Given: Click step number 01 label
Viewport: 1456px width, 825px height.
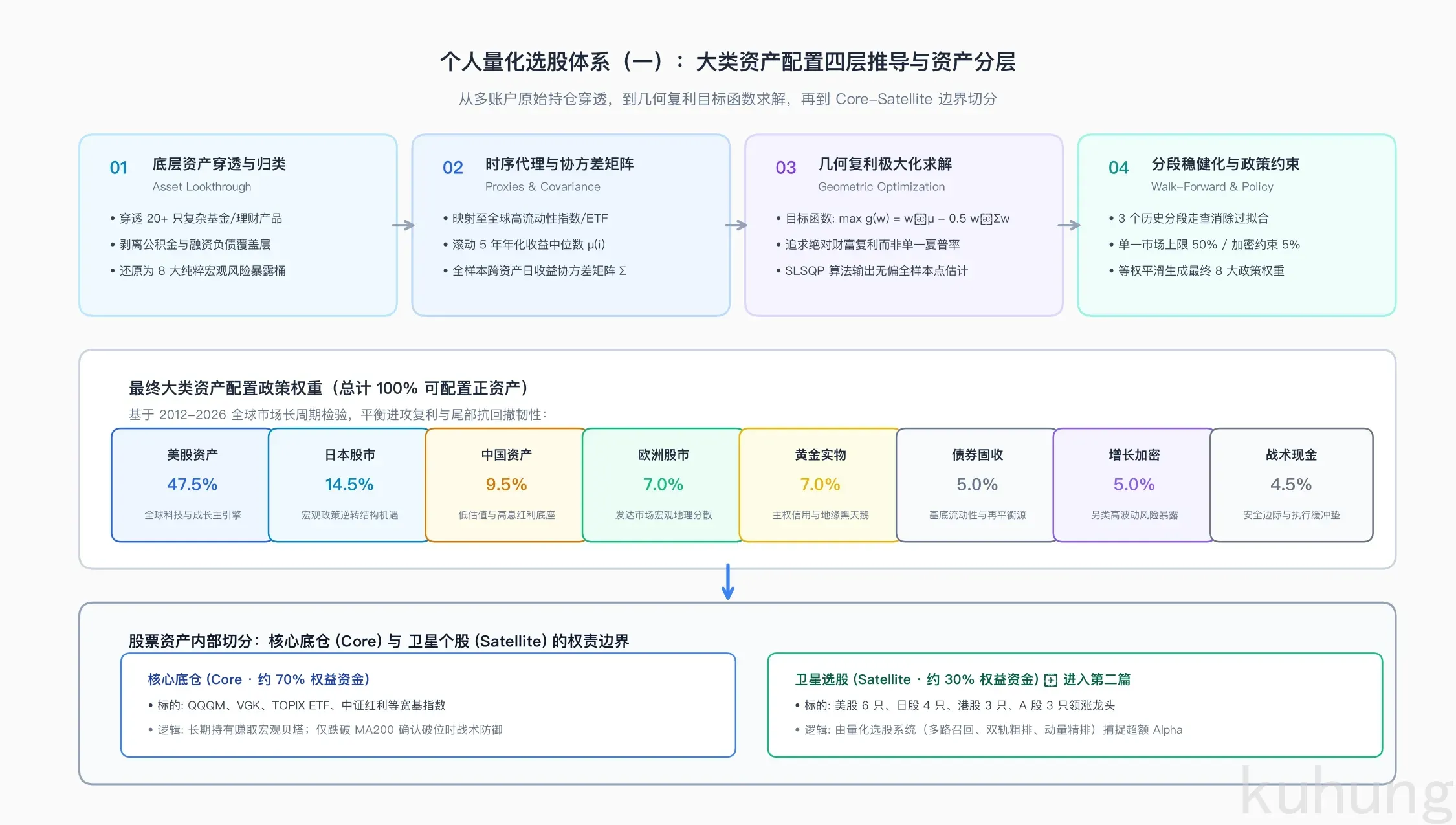Looking at the screenshot, I should coord(118,168).
